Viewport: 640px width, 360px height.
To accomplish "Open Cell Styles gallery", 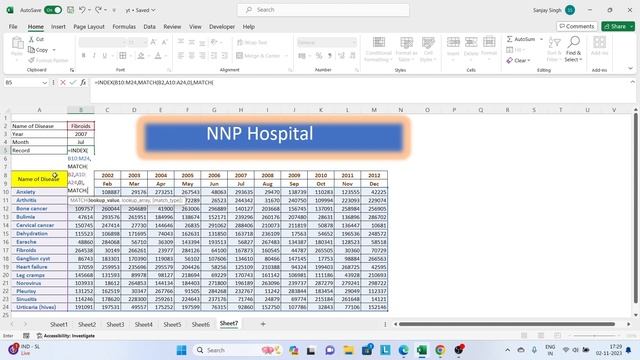I will [x=428, y=49].
